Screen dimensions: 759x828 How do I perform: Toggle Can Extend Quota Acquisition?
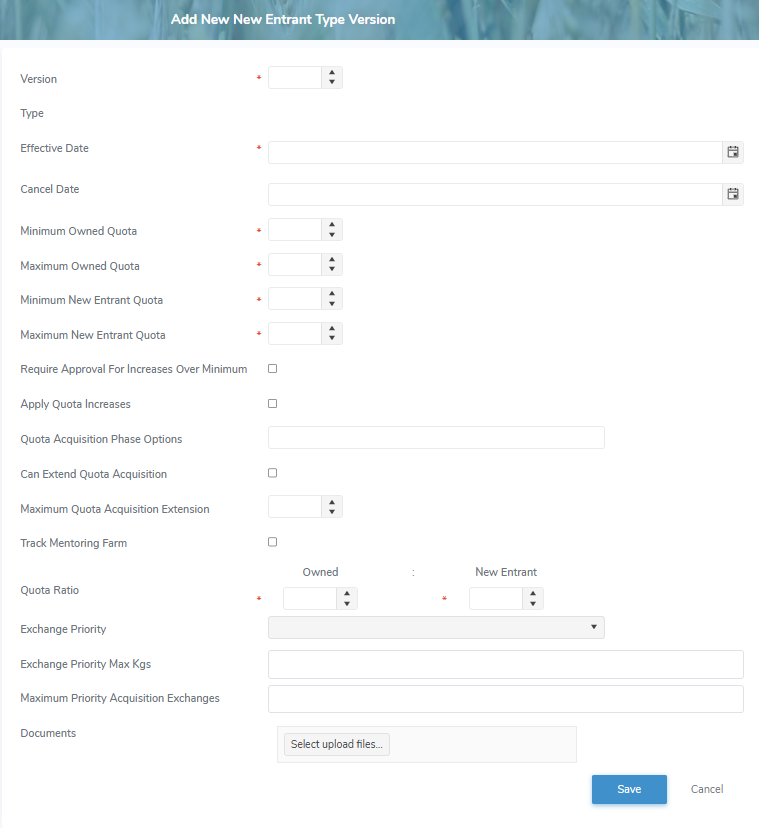pyautogui.click(x=272, y=473)
